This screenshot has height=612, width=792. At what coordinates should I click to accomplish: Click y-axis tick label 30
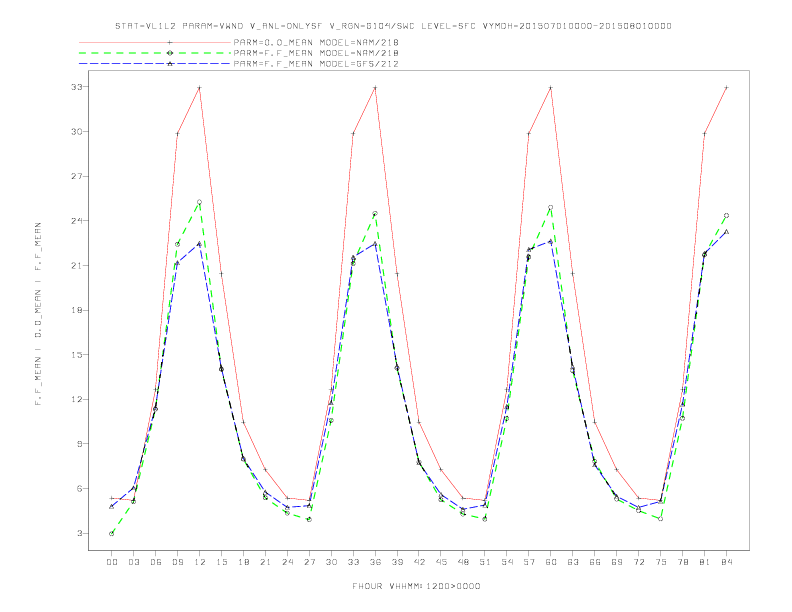pyautogui.click(x=76, y=131)
